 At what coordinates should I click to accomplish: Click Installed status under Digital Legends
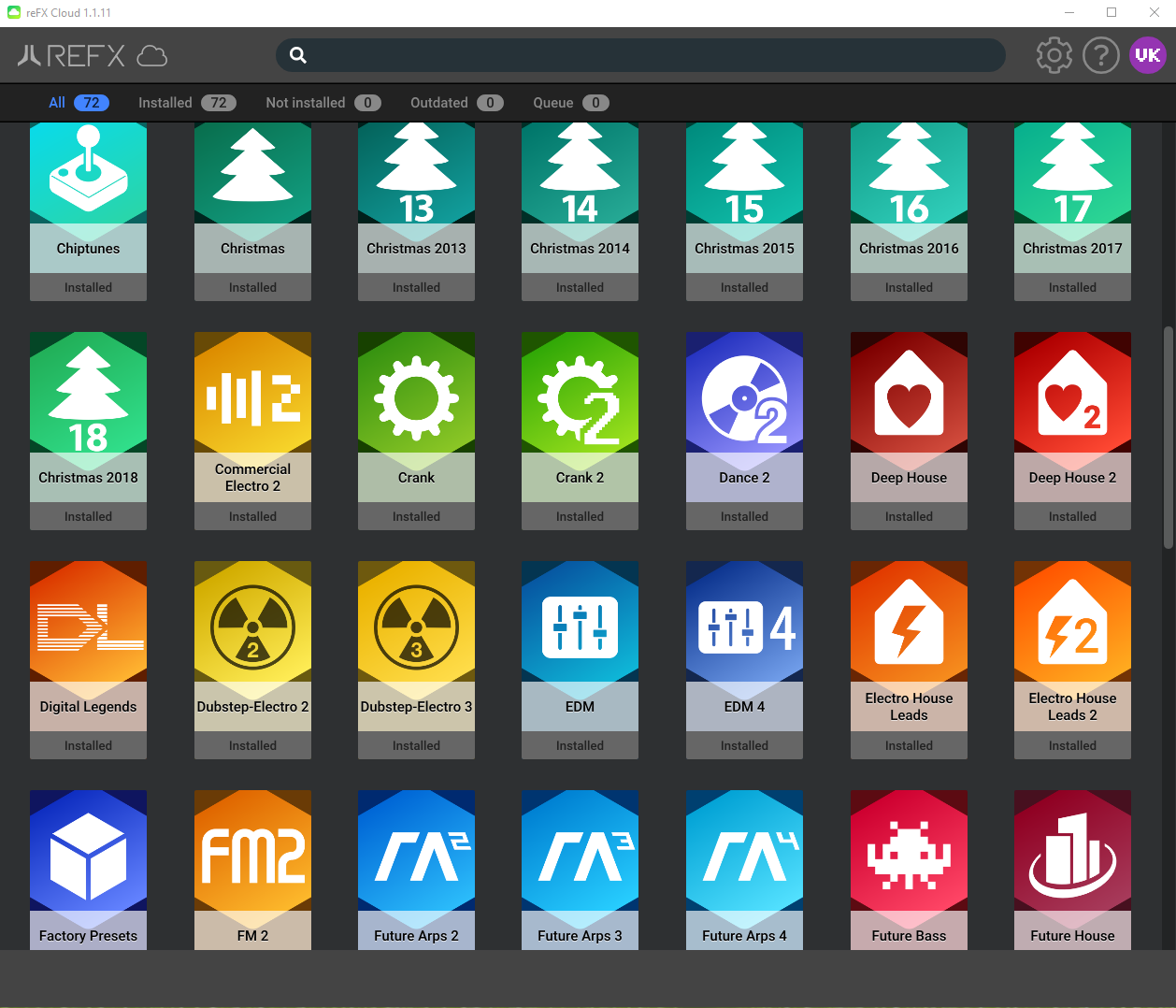click(88, 745)
